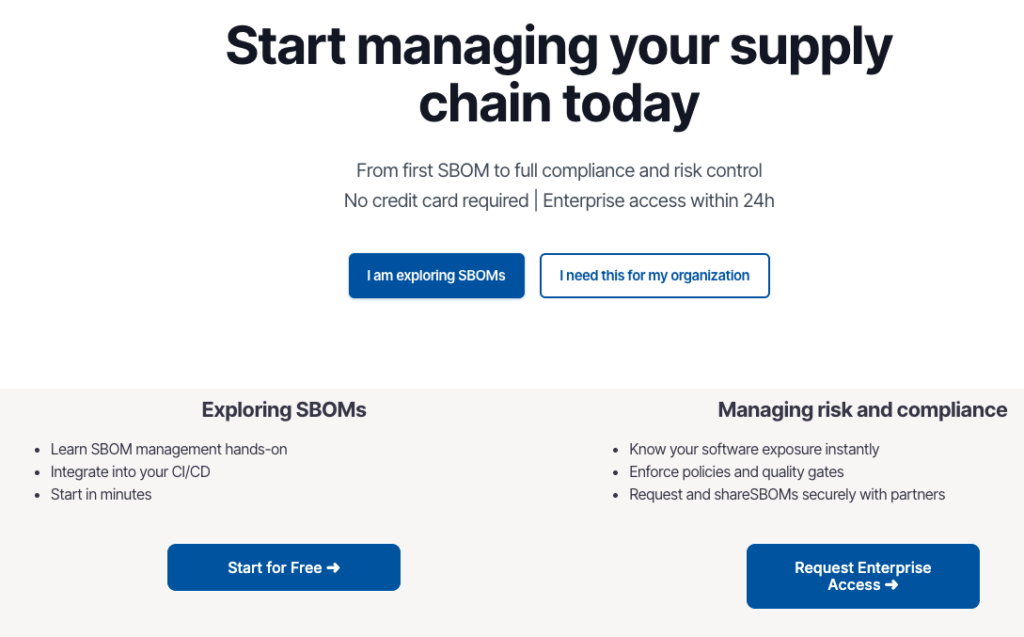Click the Start for Free button
Image resolution: width=1024 pixels, height=637 pixels.
click(283, 568)
